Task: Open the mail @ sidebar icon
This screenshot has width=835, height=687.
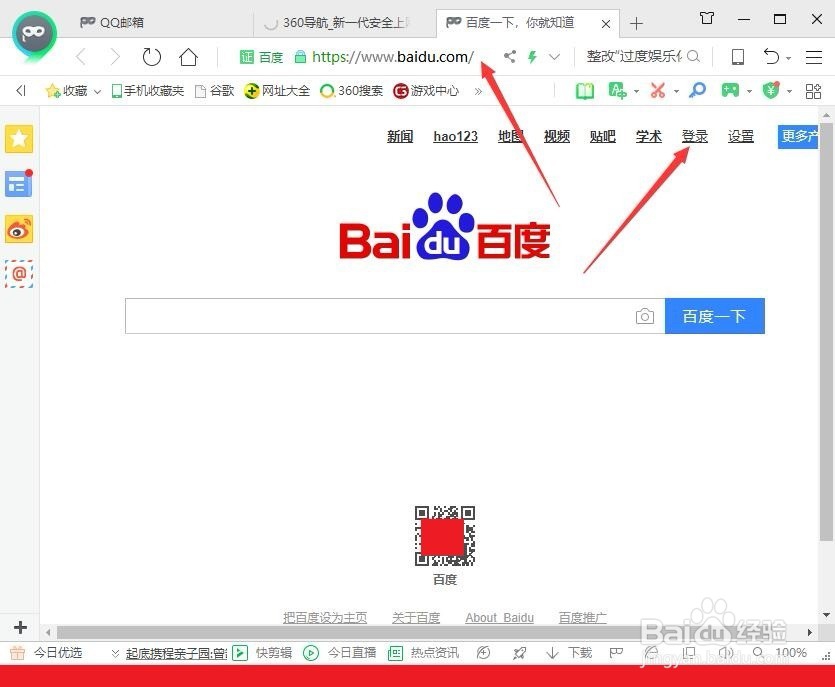Action: (19, 274)
